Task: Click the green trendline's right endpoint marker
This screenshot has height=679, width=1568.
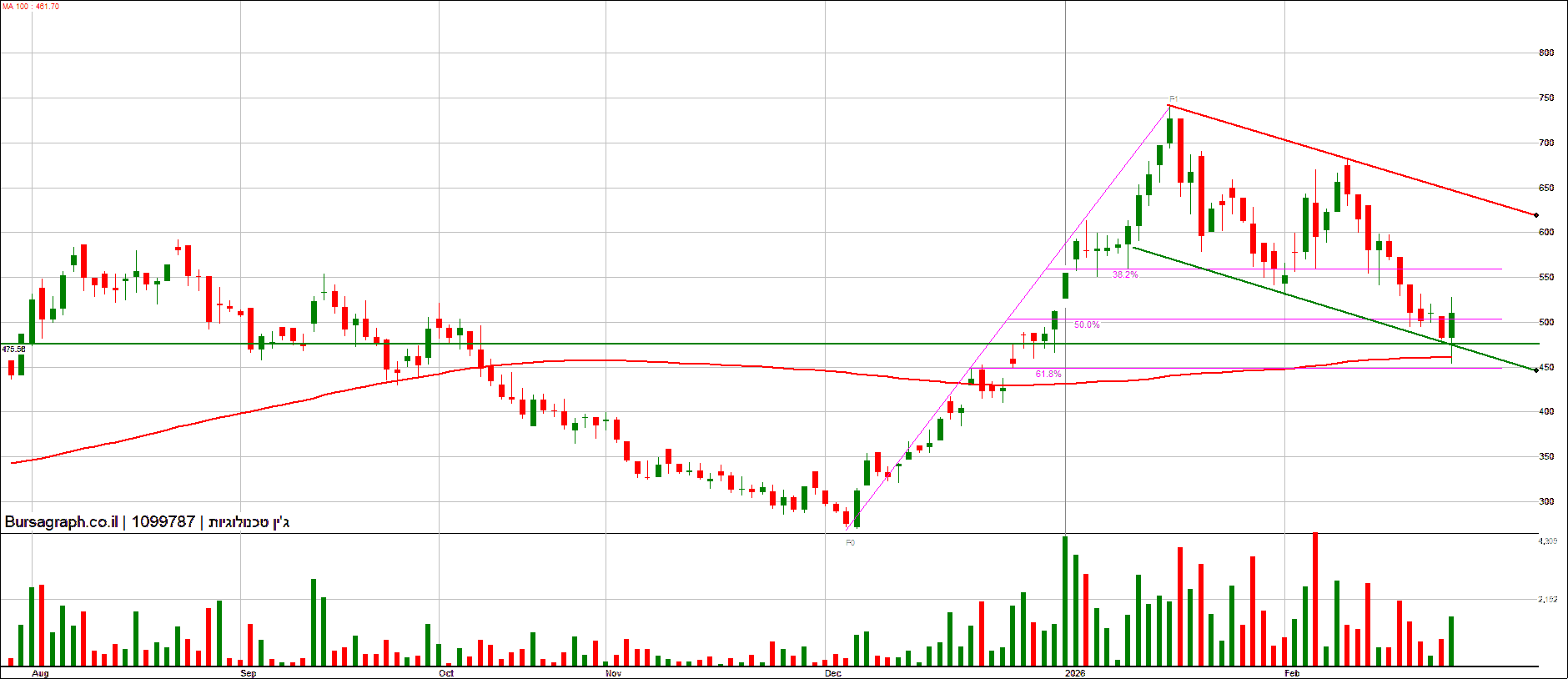Action: pyautogui.click(x=1536, y=370)
